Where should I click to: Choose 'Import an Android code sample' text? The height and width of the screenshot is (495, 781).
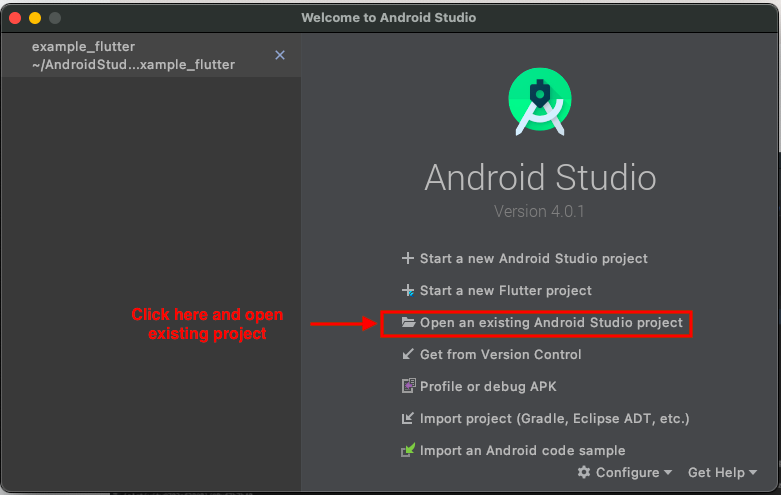pos(522,450)
